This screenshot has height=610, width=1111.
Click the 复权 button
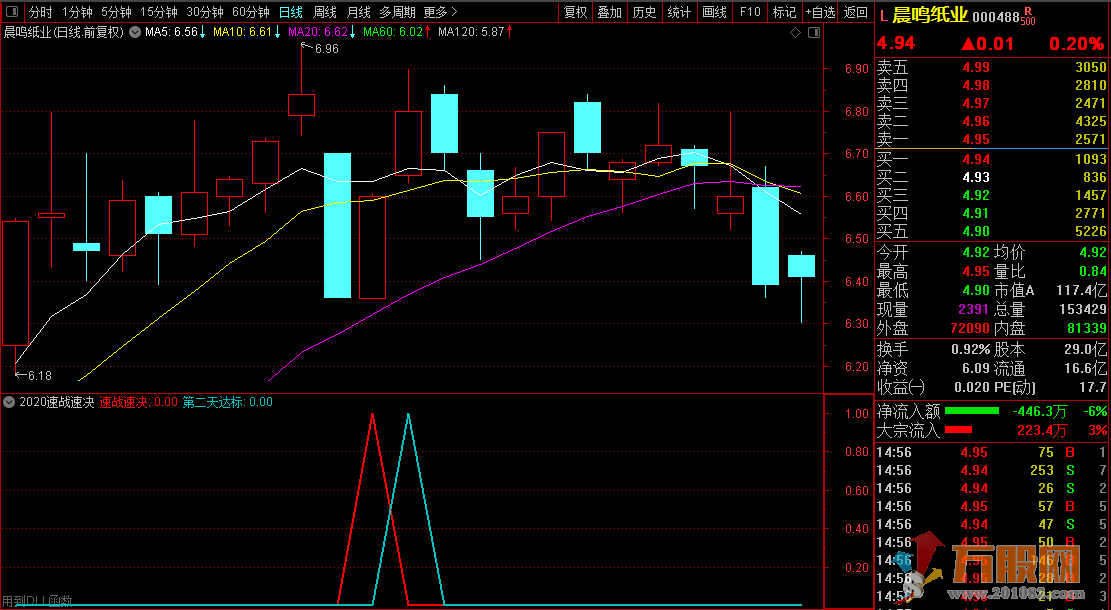point(575,12)
